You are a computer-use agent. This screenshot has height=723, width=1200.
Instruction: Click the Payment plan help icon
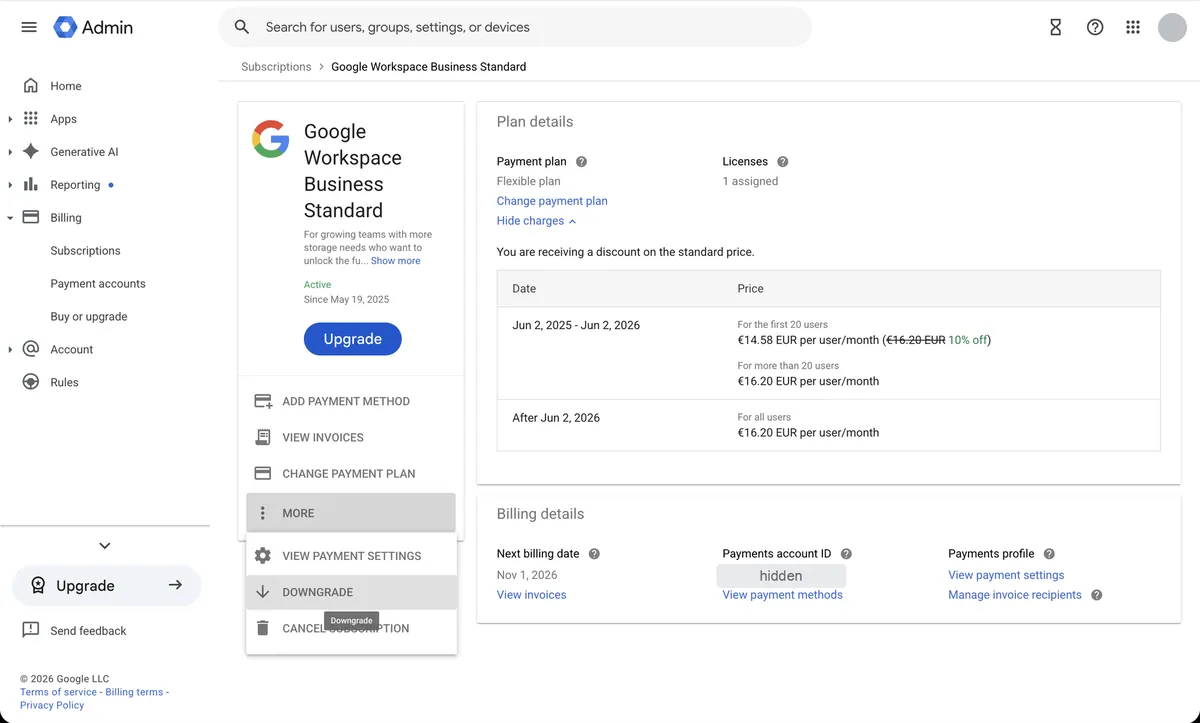(x=581, y=161)
